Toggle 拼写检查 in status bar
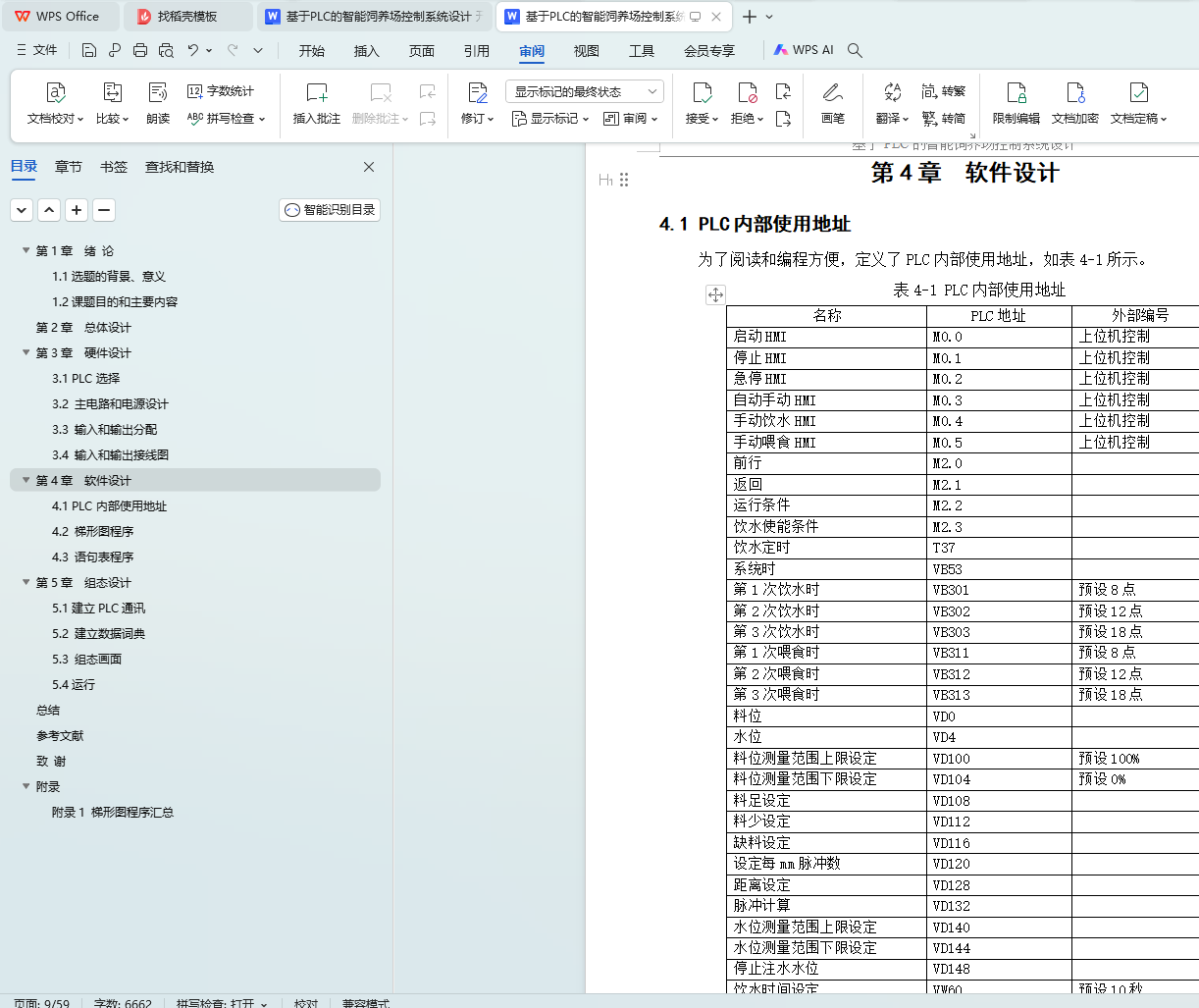This screenshot has height=1008, width=1199. pyautogui.click(x=222, y=1003)
